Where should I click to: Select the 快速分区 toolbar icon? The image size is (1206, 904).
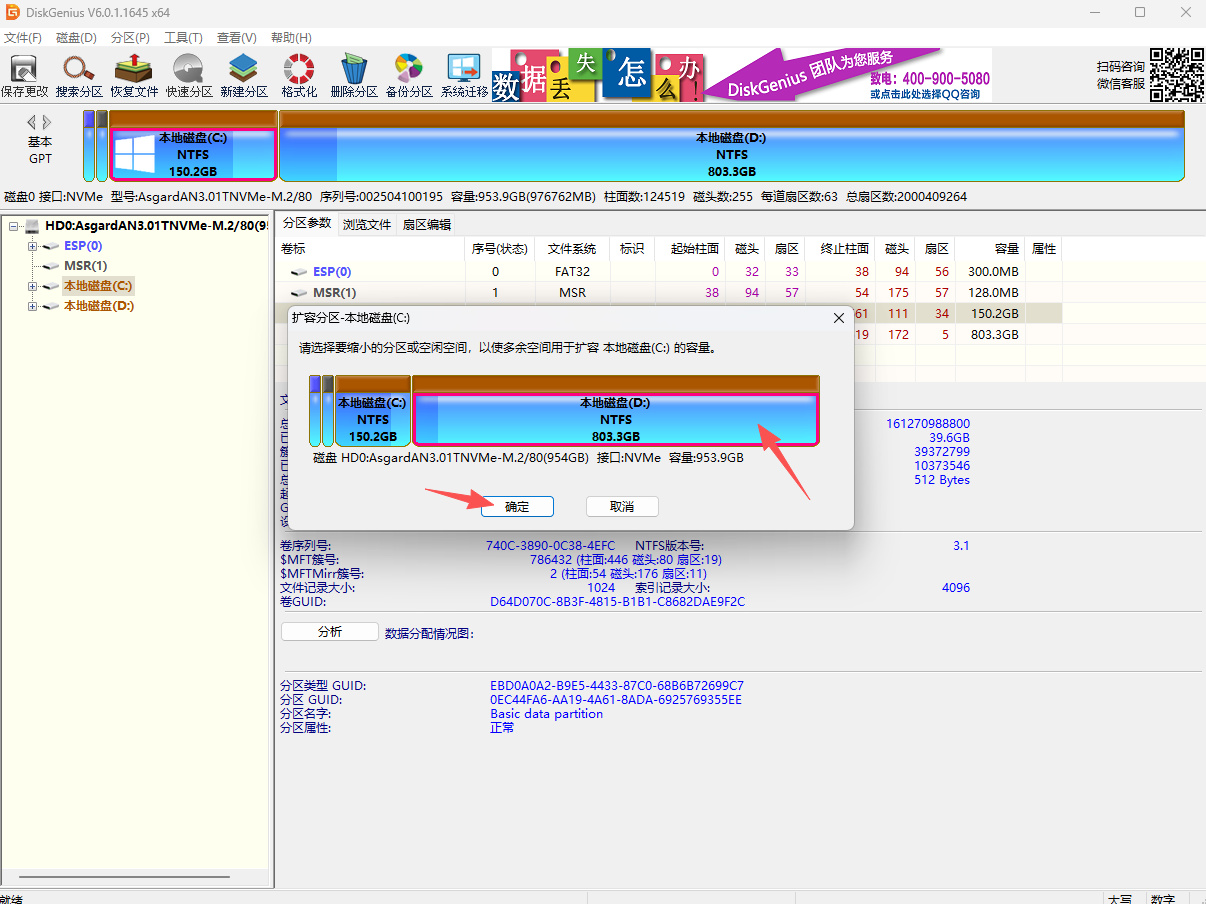[x=189, y=75]
